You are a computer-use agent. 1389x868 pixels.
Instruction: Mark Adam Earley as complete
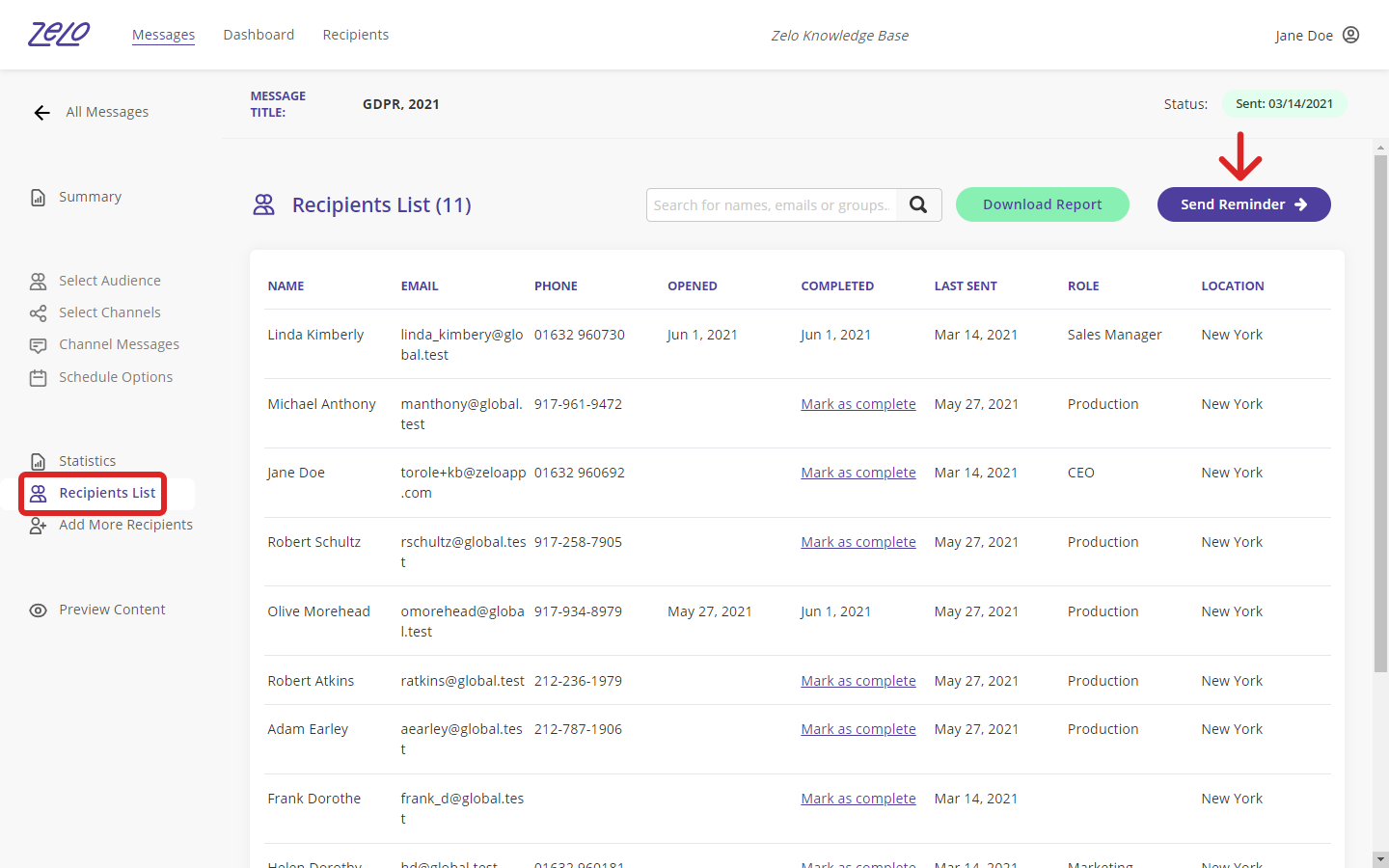(858, 729)
